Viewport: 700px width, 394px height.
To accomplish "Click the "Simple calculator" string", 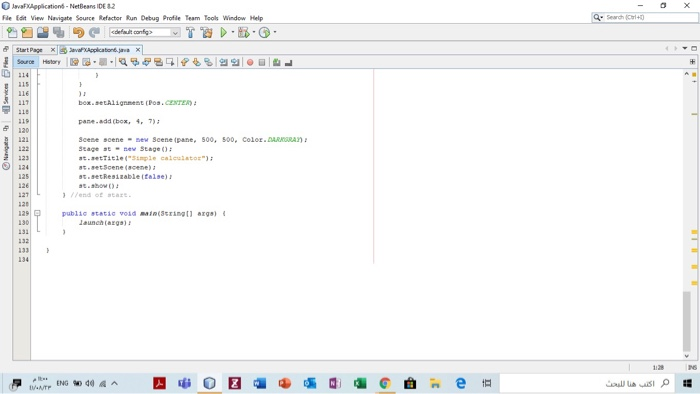I will (x=168, y=158).
